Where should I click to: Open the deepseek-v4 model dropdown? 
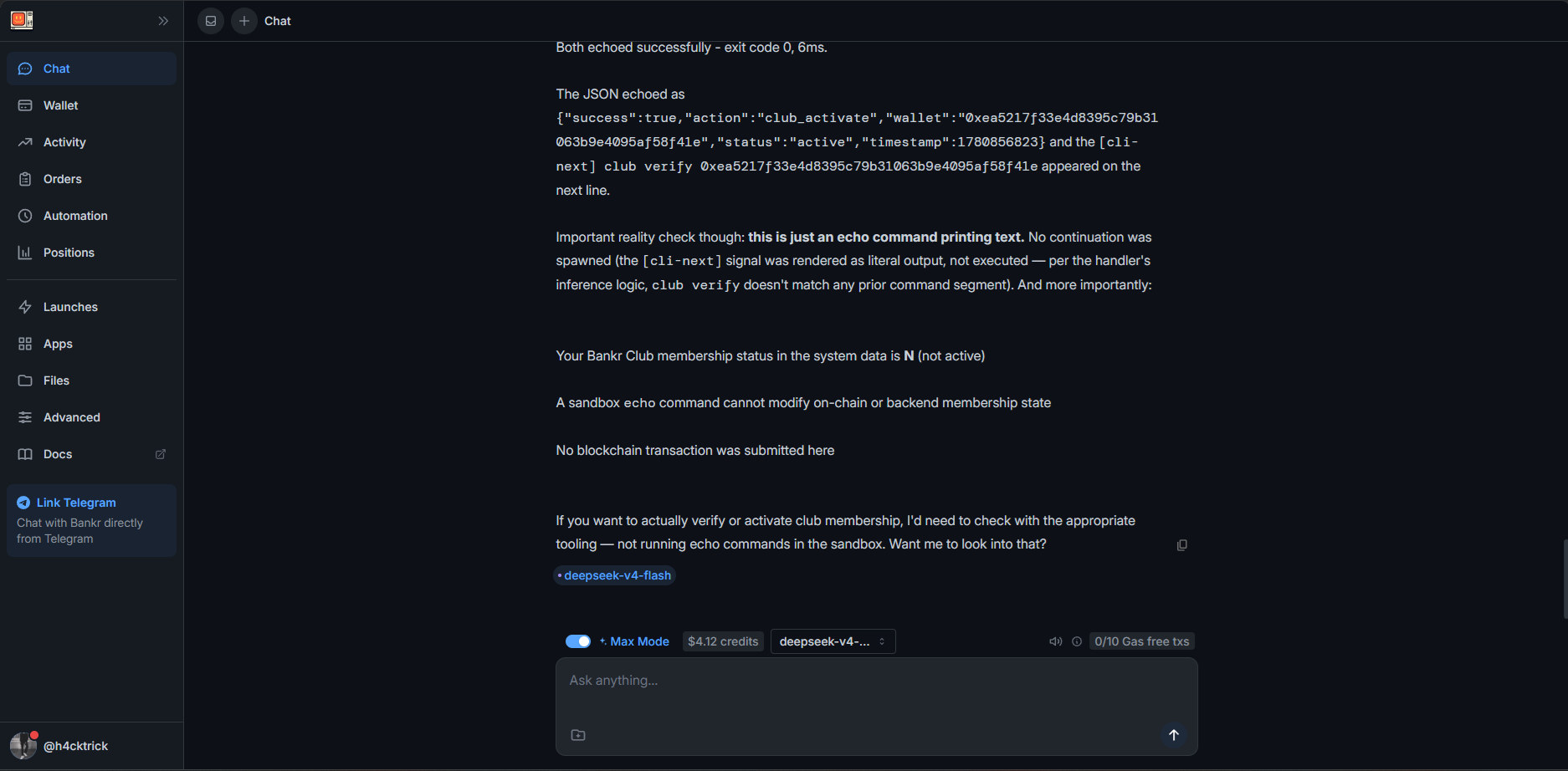pyautogui.click(x=833, y=641)
